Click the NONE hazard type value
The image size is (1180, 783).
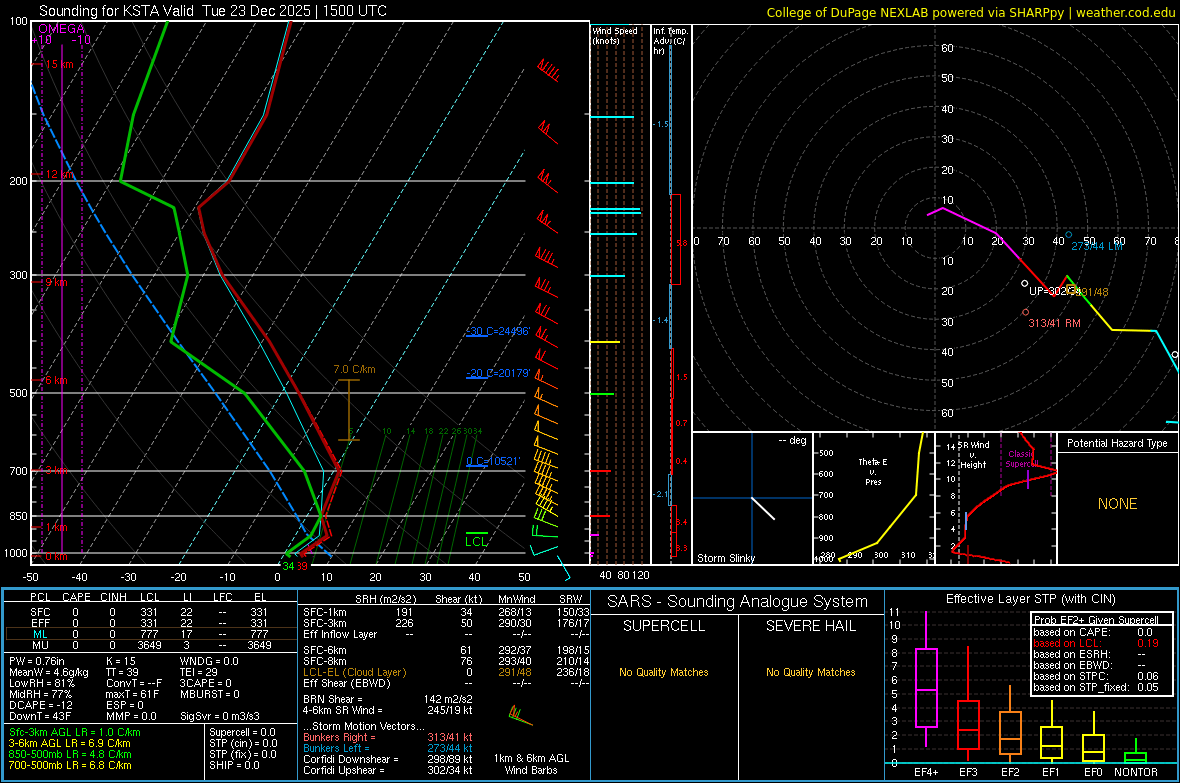pyautogui.click(x=1118, y=504)
